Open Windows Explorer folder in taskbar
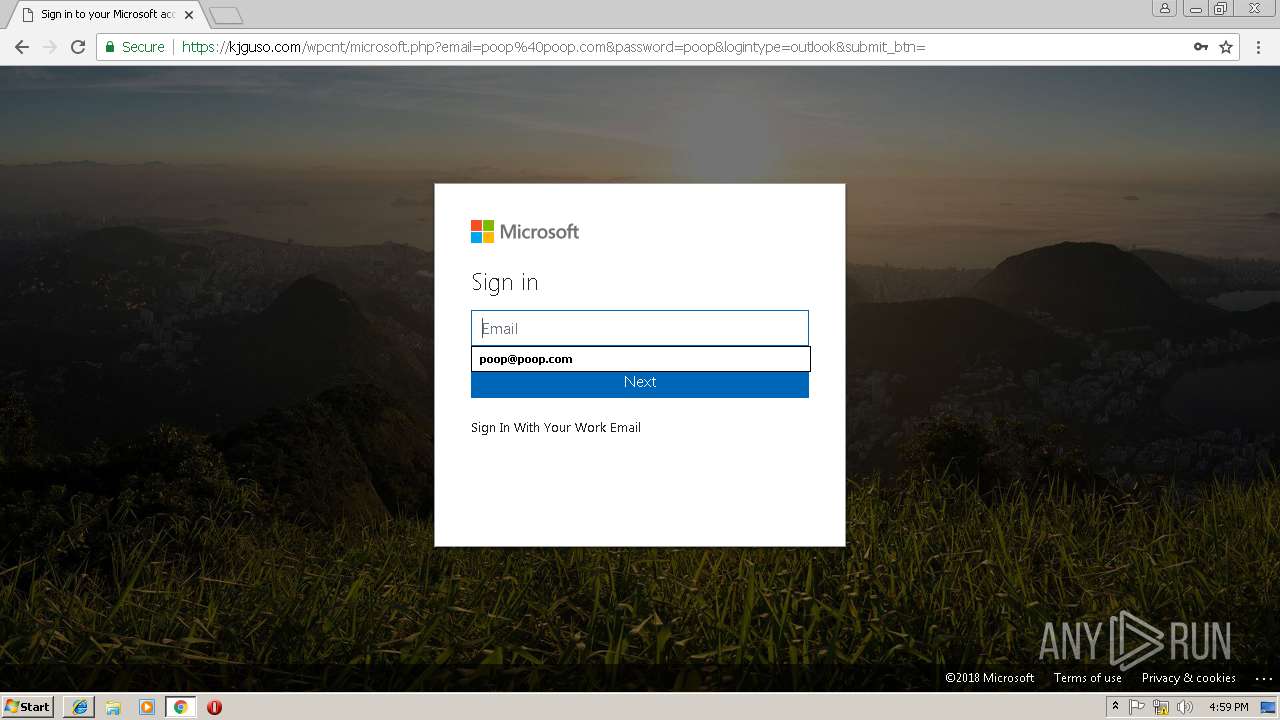The height and width of the screenshot is (720, 1280). coord(113,707)
